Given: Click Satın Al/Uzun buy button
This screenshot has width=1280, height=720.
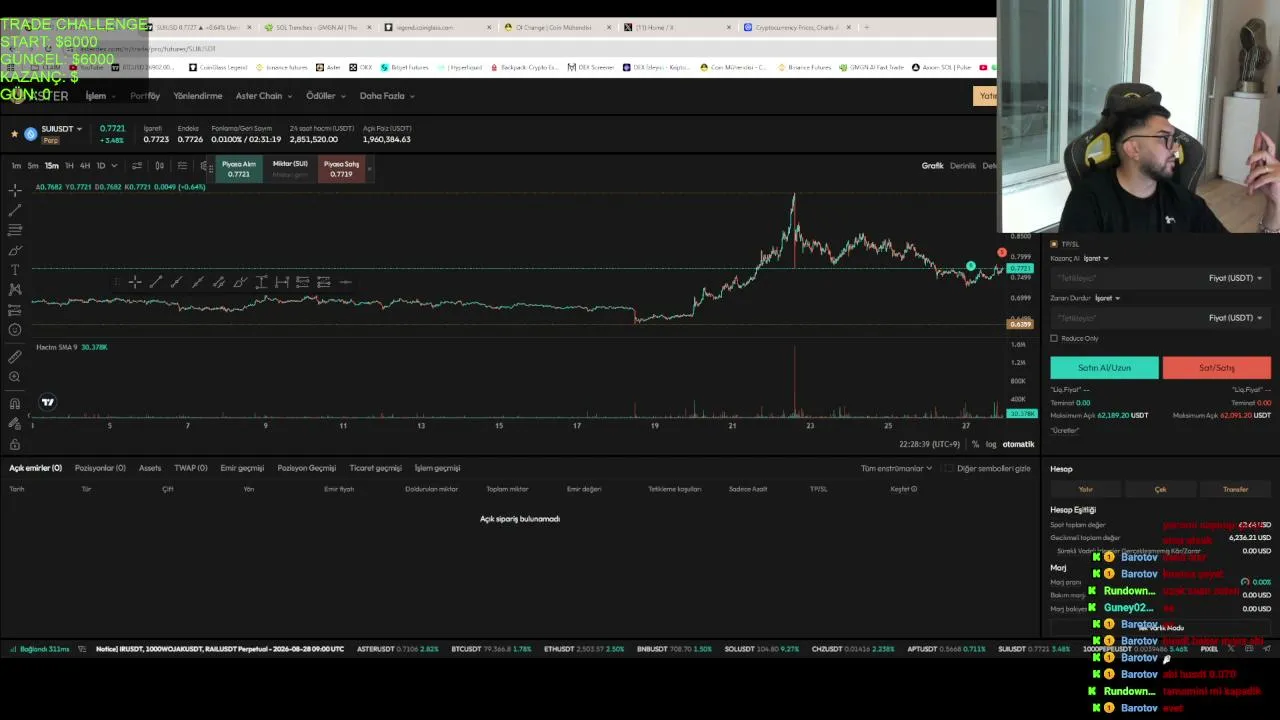Looking at the screenshot, I should [1104, 368].
